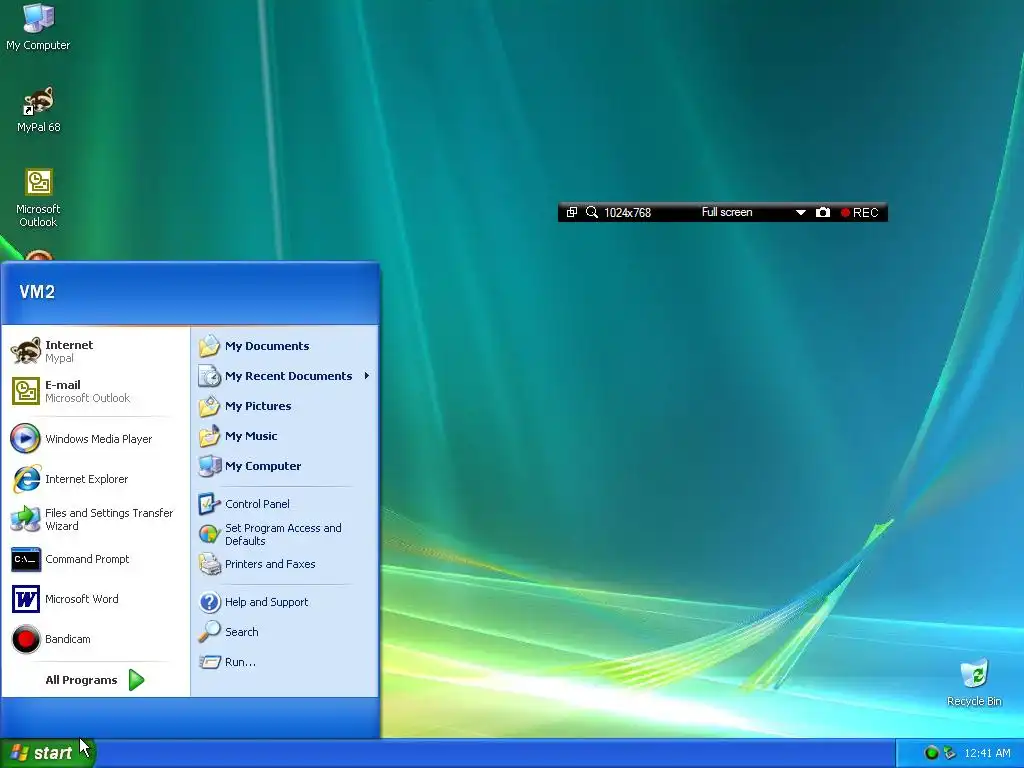Viewport: 1024px width, 768px height.
Task: Click the REC button in Bandicam bar
Action: coord(860,213)
